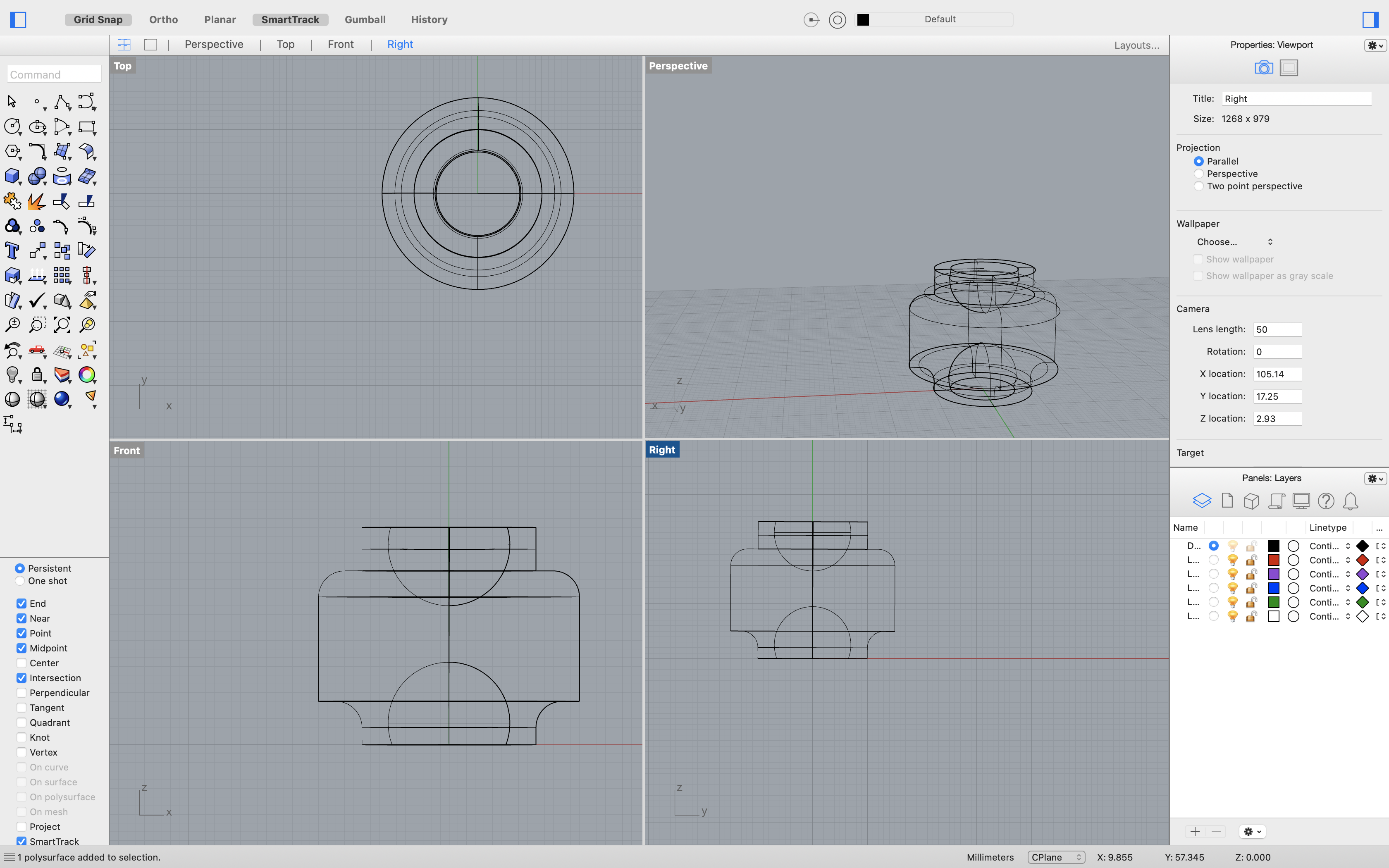Open the Help question mark panel
The width and height of the screenshot is (1389, 868).
(1326, 501)
